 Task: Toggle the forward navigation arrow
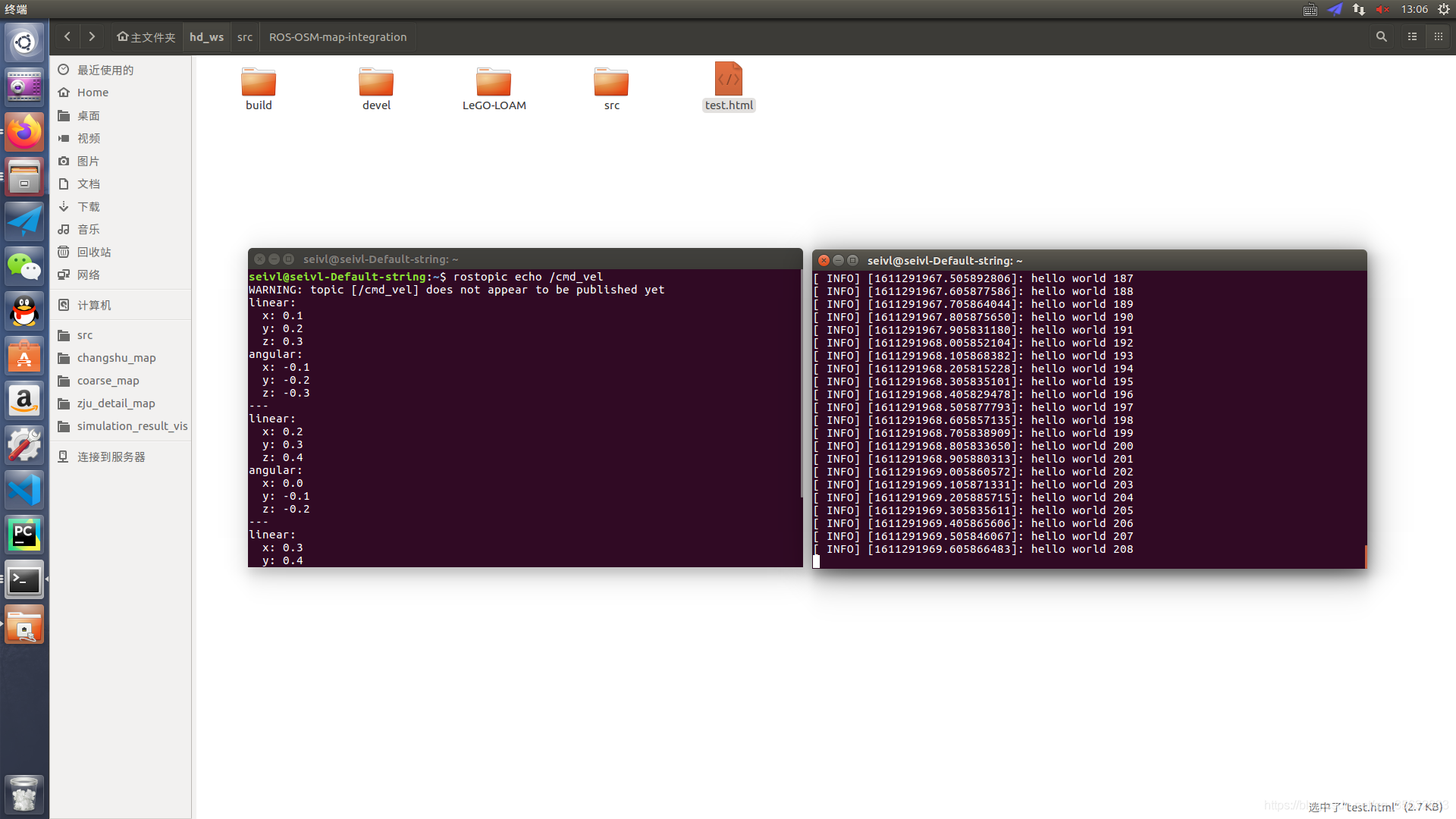coord(92,36)
